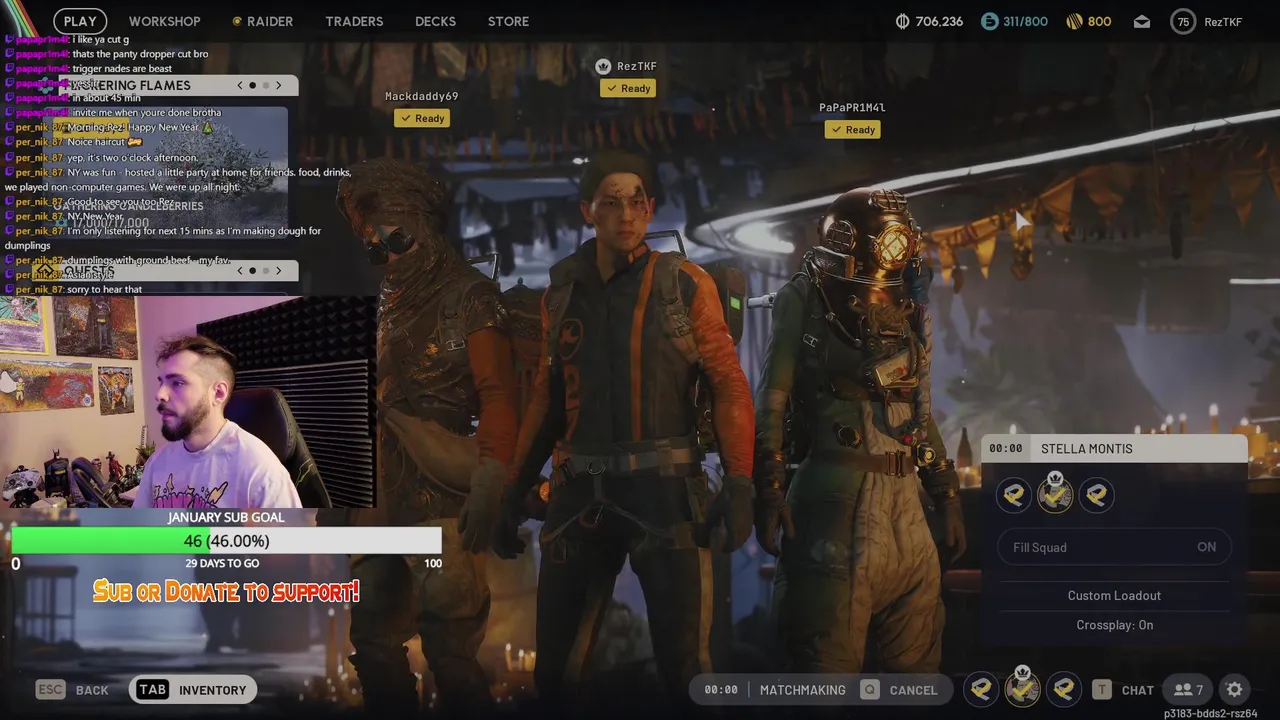The width and height of the screenshot is (1280, 720).
Task: Select second page dot of Quests panel
Action: (x=265, y=270)
